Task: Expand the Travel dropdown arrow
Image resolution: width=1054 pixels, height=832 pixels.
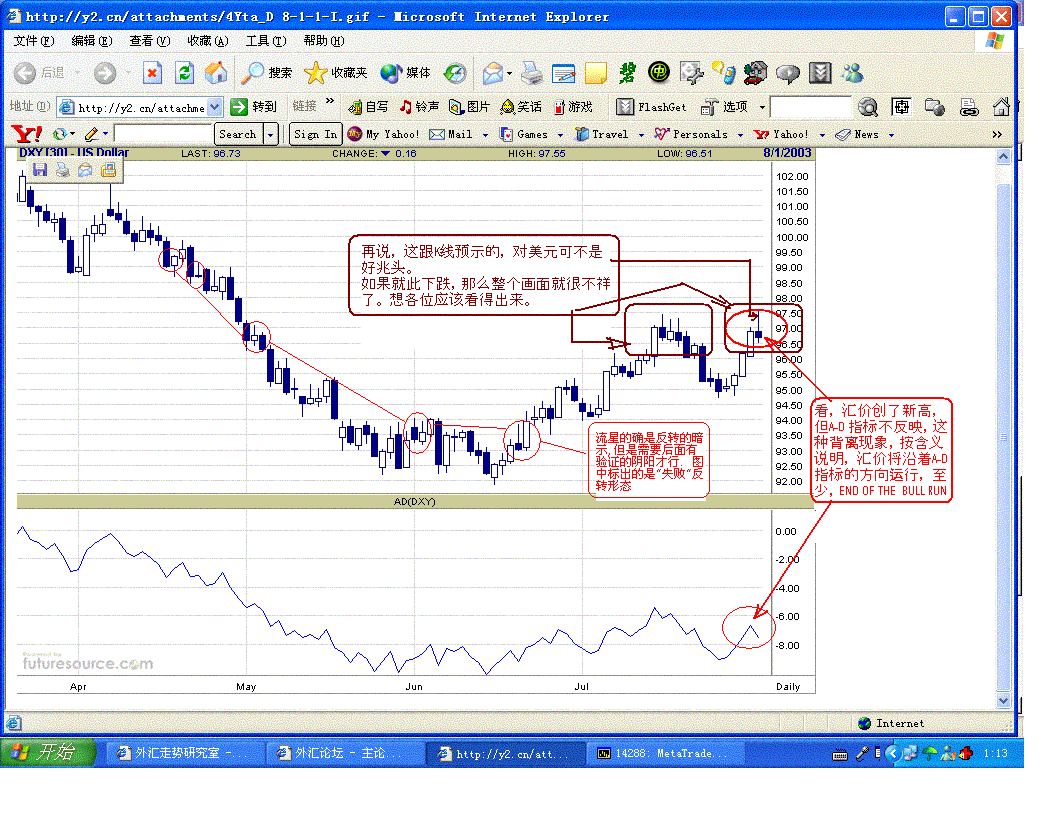Action: click(641, 135)
